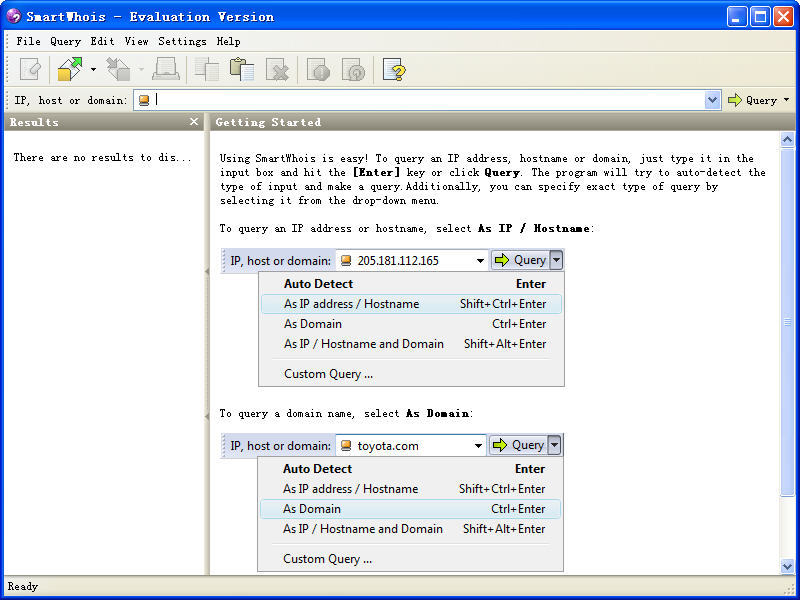The height and width of the screenshot is (600, 800).
Task: Open the View menu
Action: 136,41
